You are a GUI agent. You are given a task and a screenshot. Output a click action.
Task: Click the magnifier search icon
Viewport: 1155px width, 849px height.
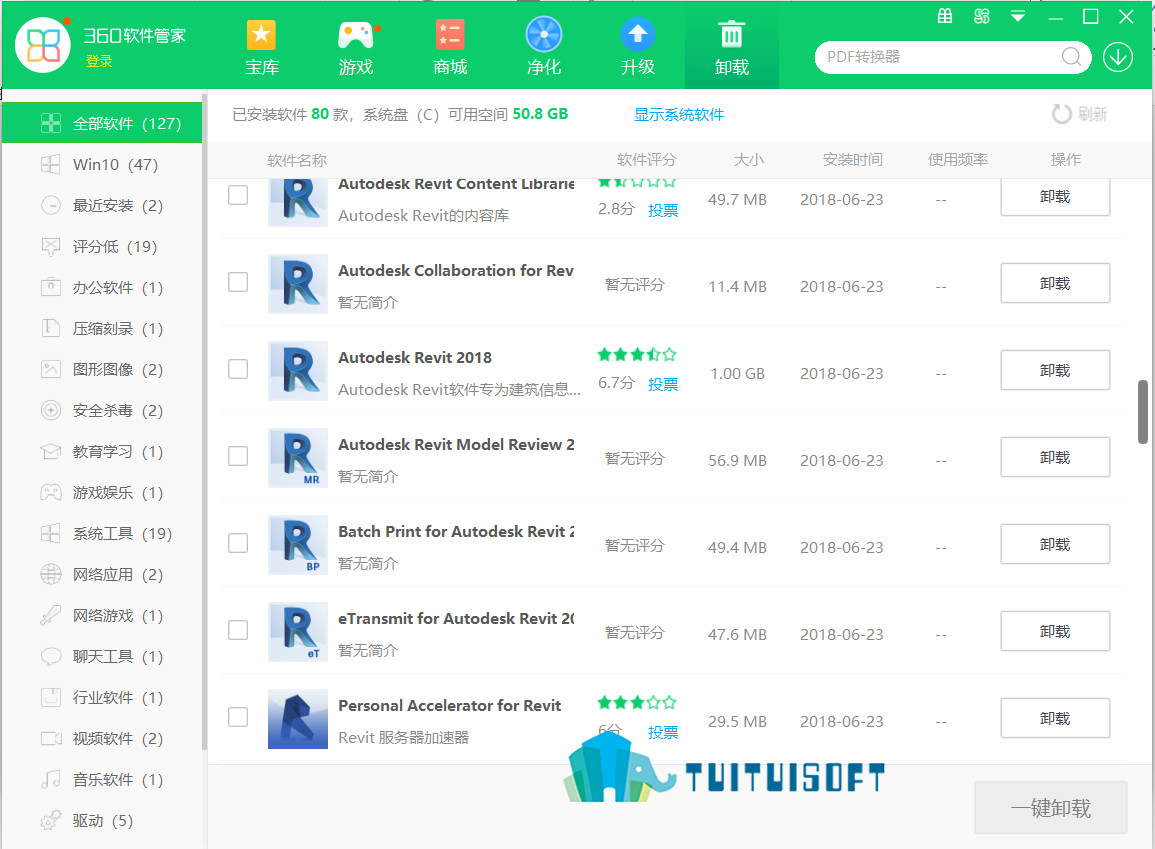[x=1072, y=57]
